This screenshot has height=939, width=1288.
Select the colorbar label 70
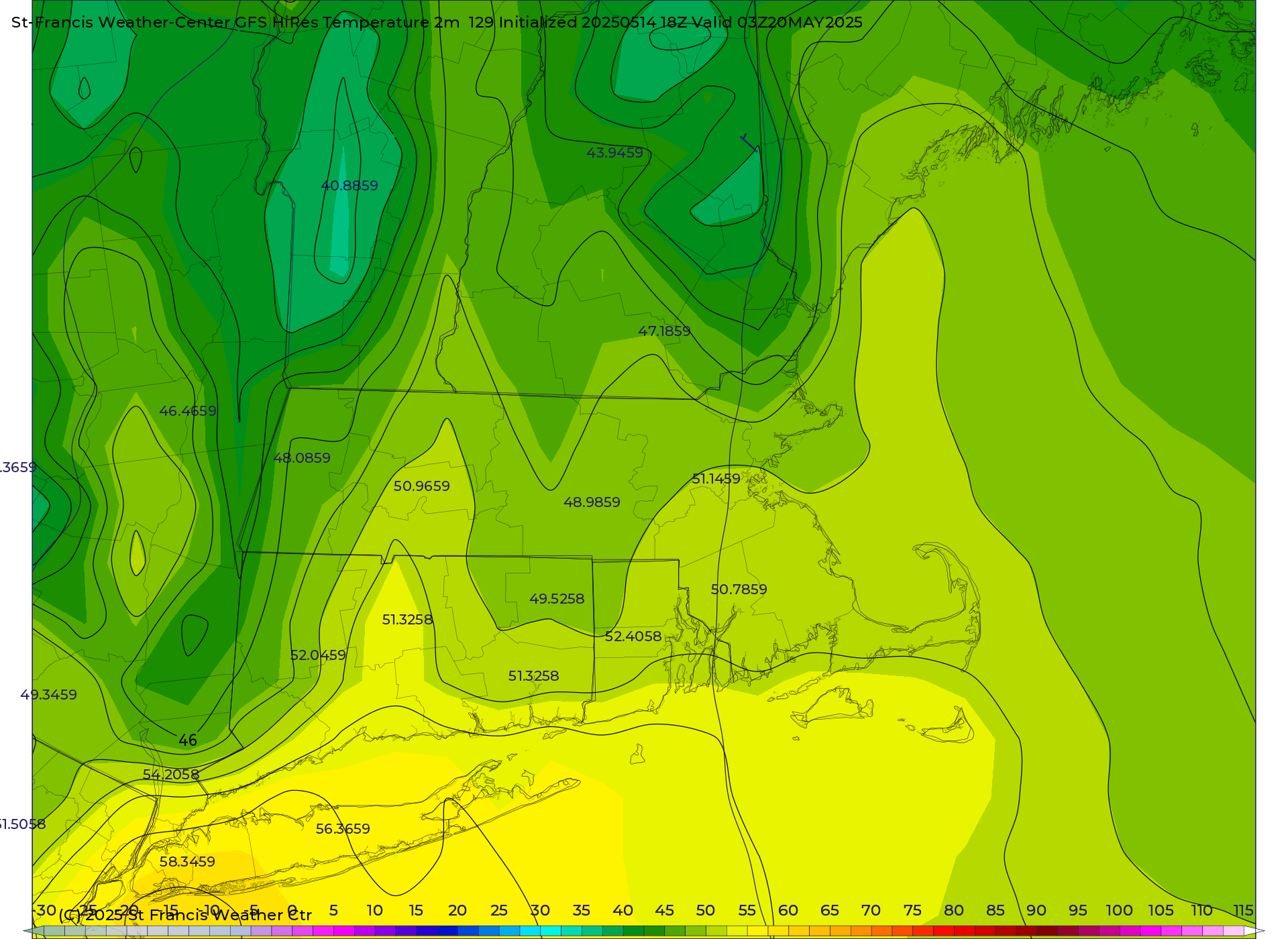871,911
